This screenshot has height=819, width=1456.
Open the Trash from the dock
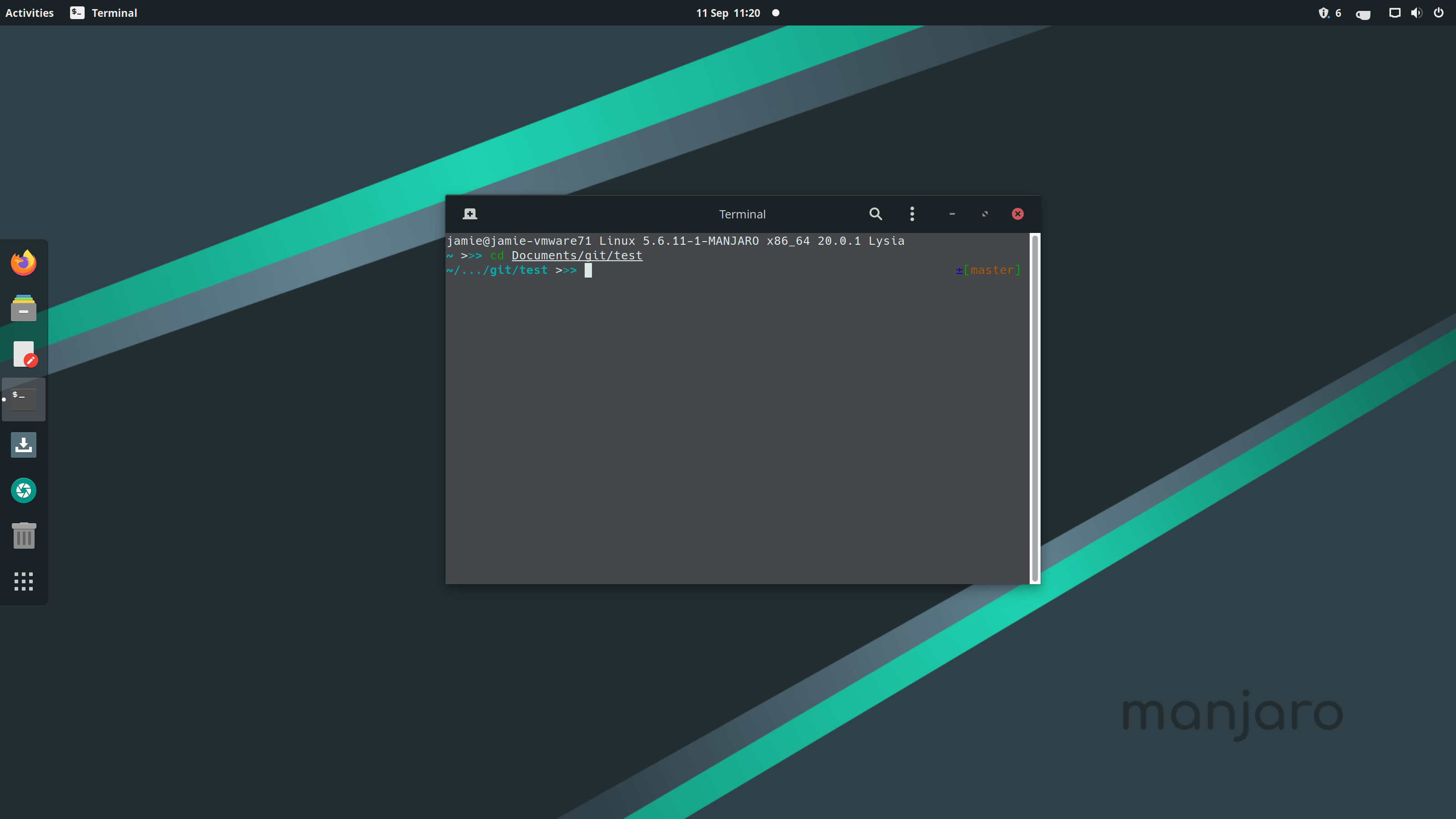tap(24, 535)
